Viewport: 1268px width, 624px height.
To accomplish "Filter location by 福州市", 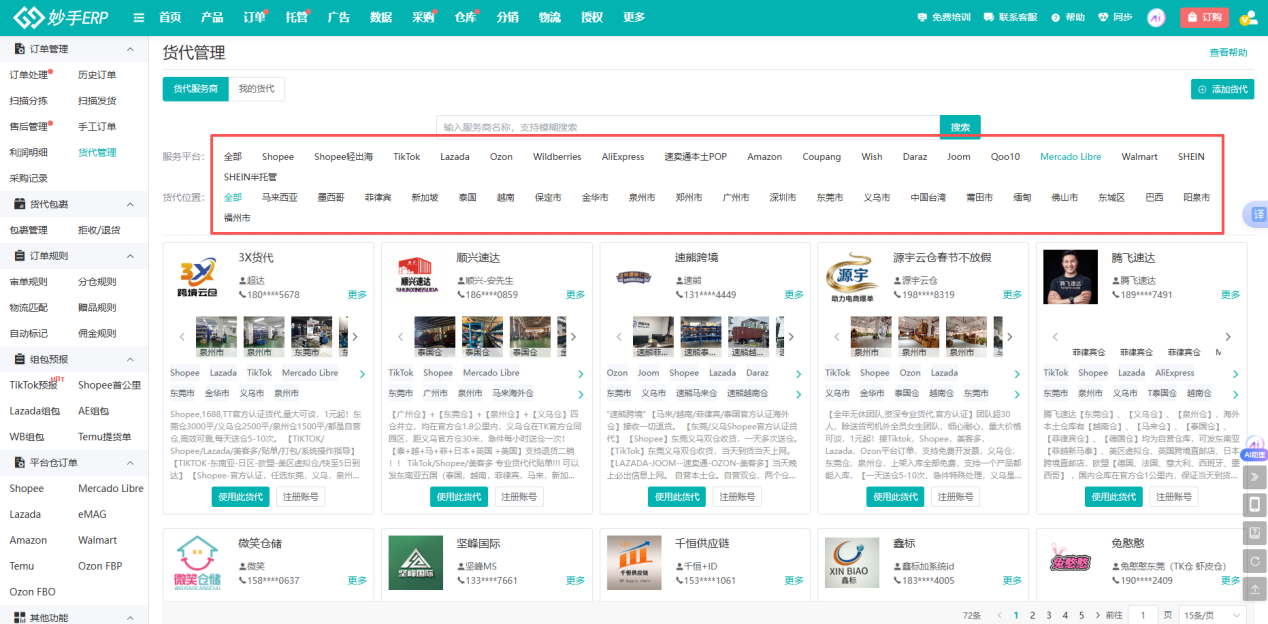I will (x=237, y=217).
